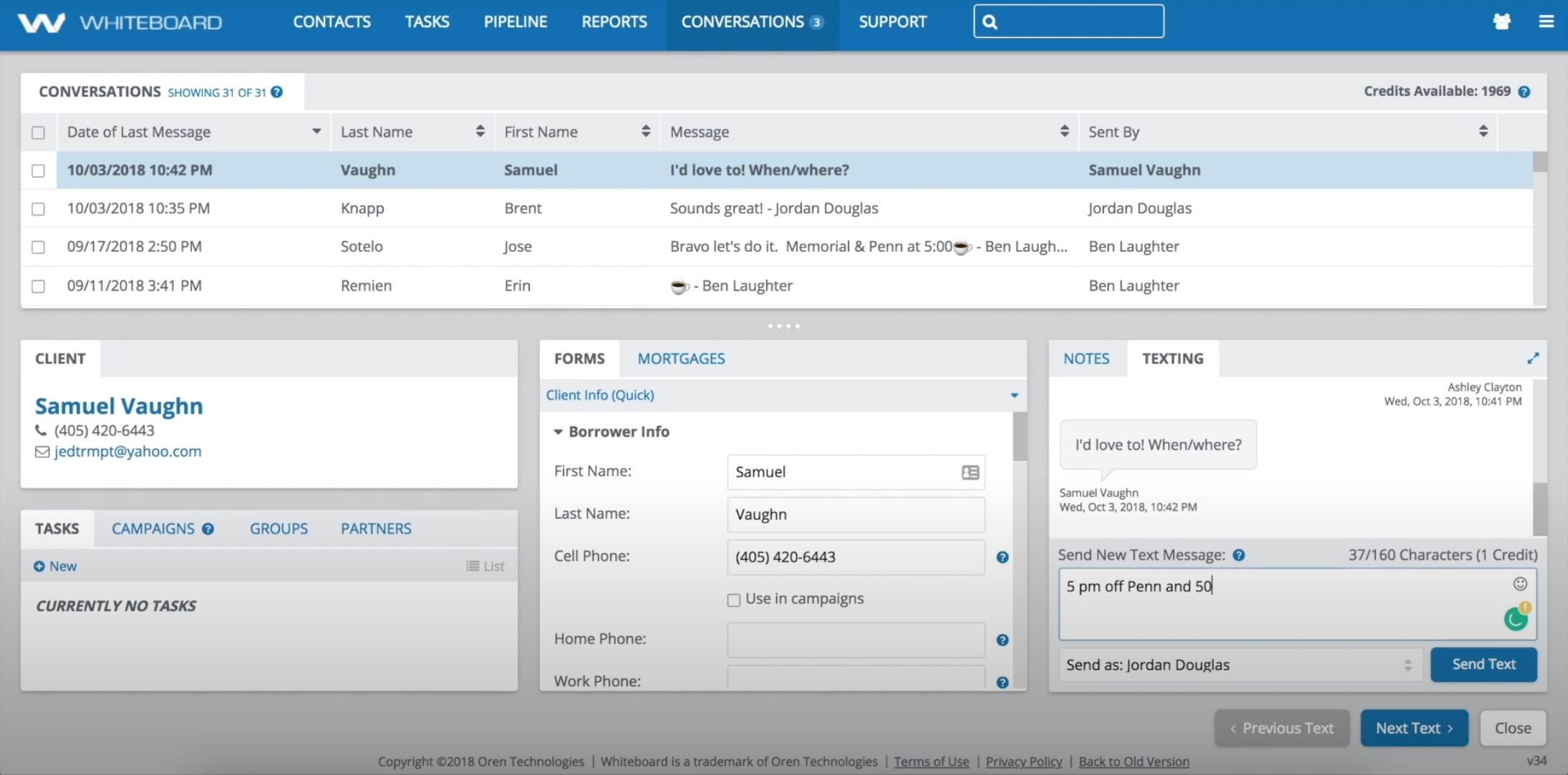The height and width of the screenshot is (775, 1568).
Task: Switch tasks to List view
Action: pos(485,567)
